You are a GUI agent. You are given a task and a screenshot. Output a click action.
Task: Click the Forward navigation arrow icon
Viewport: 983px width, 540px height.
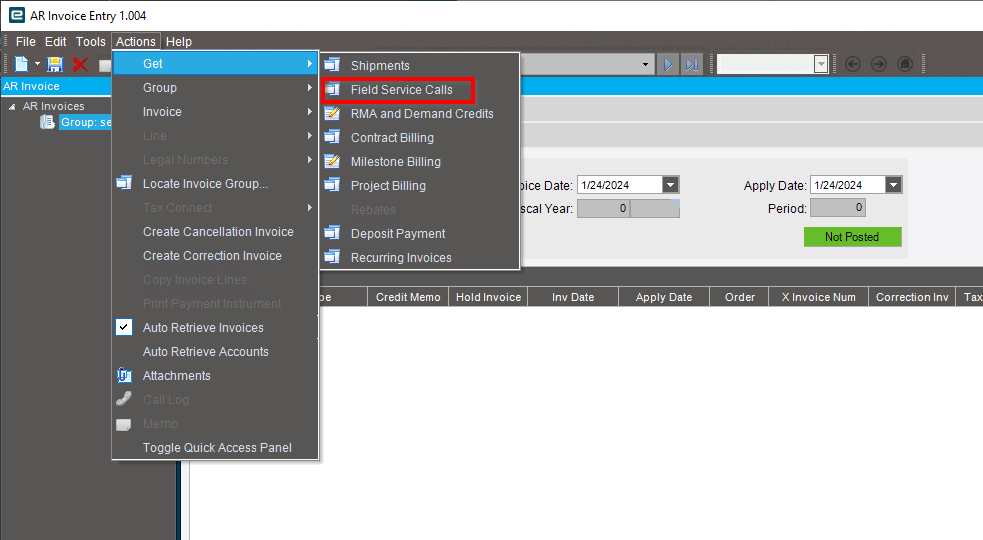(879, 64)
